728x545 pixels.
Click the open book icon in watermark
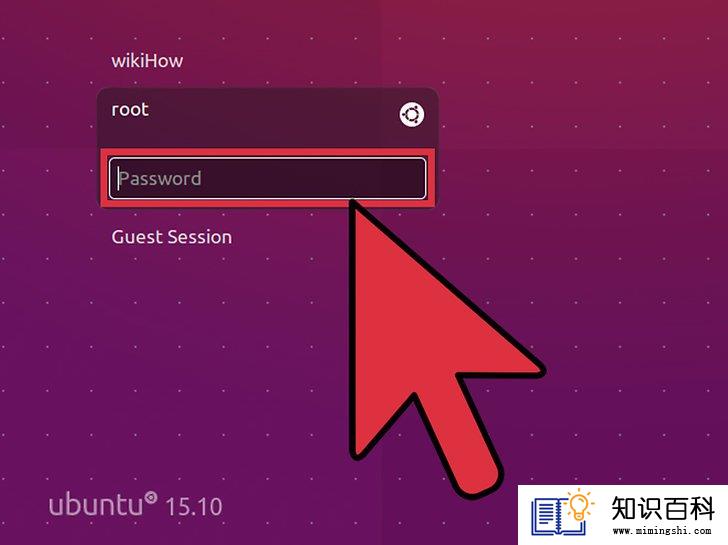click(557, 516)
